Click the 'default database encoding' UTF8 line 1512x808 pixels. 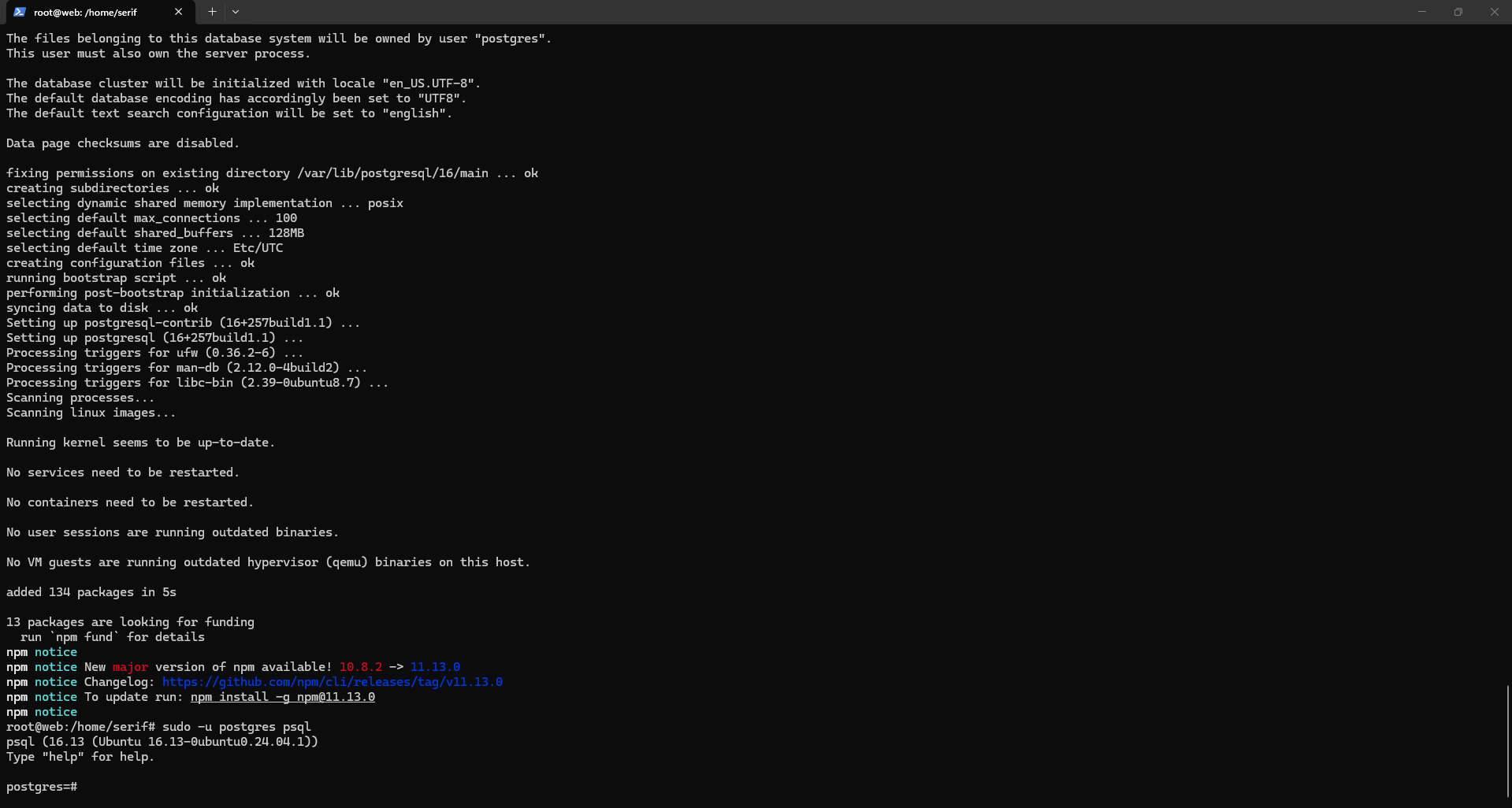236,98
